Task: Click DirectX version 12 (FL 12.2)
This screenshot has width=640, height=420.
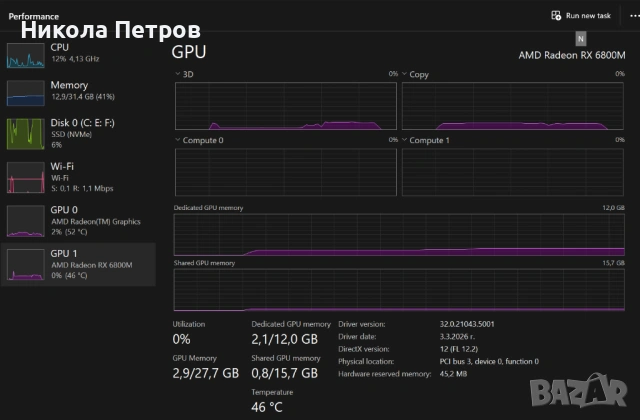Action: point(459,349)
